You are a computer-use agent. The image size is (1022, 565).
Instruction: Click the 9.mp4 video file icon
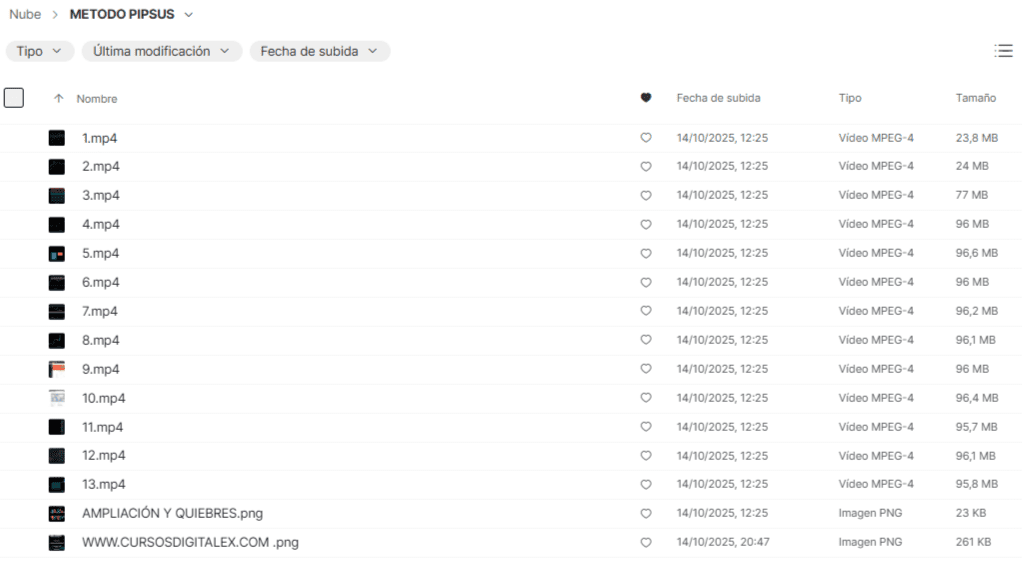(57, 369)
